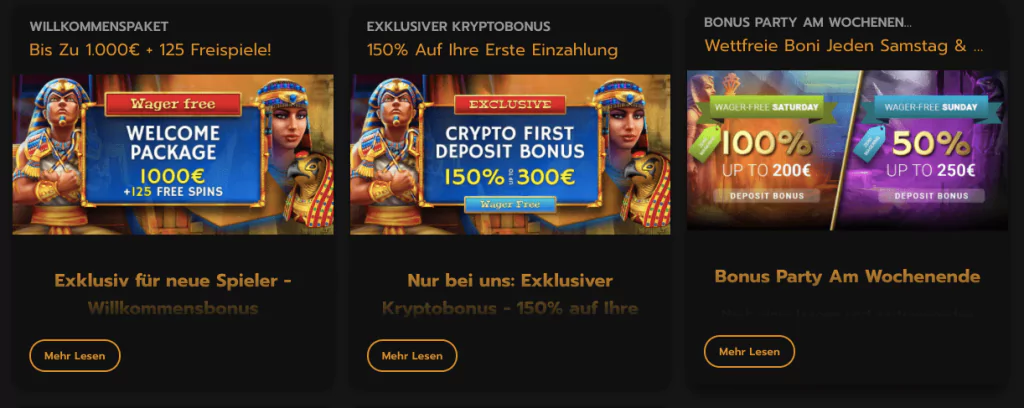Click the Exklusiv für neue Spieler title

(x=173, y=281)
